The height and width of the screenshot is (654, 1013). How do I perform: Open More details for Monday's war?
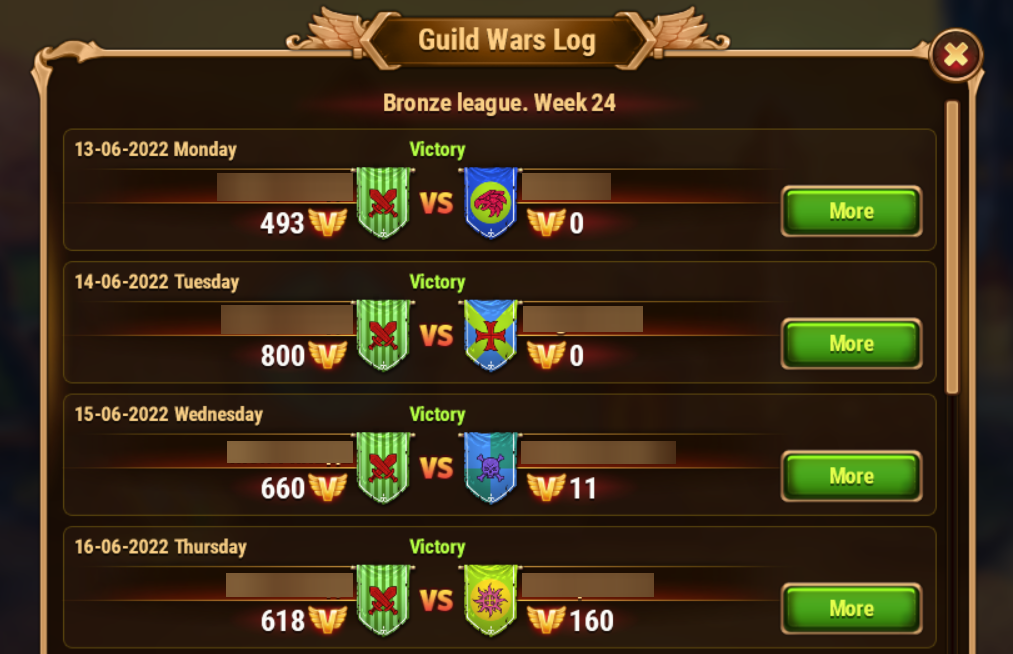[851, 211]
